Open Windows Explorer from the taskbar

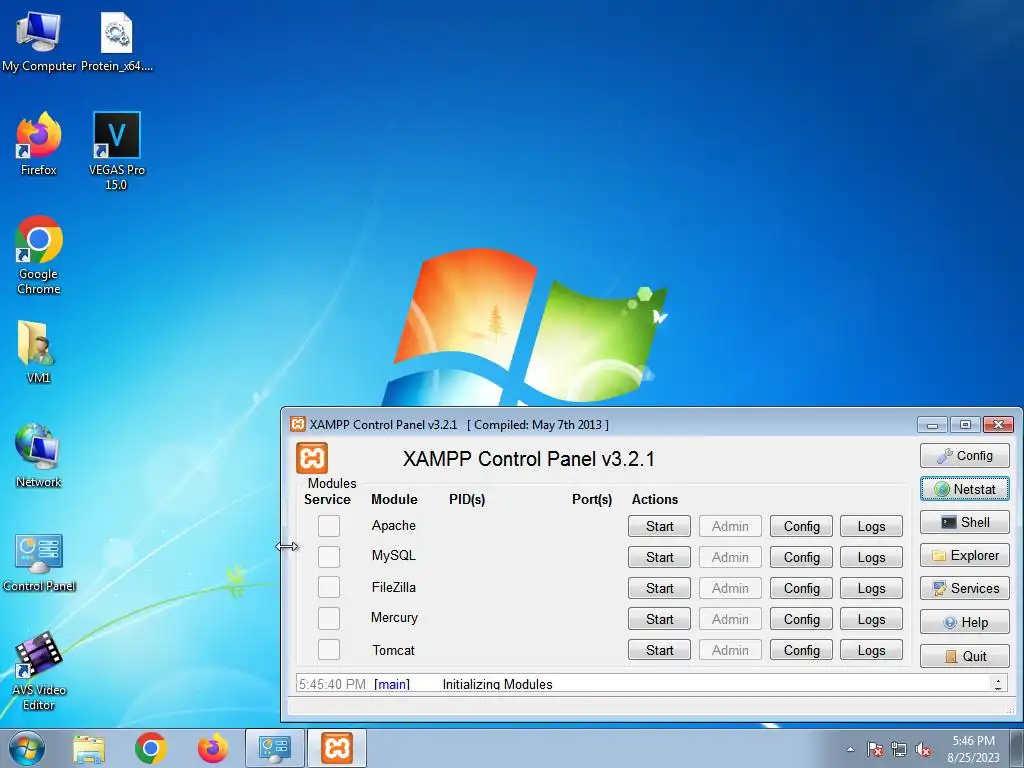click(x=89, y=748)
